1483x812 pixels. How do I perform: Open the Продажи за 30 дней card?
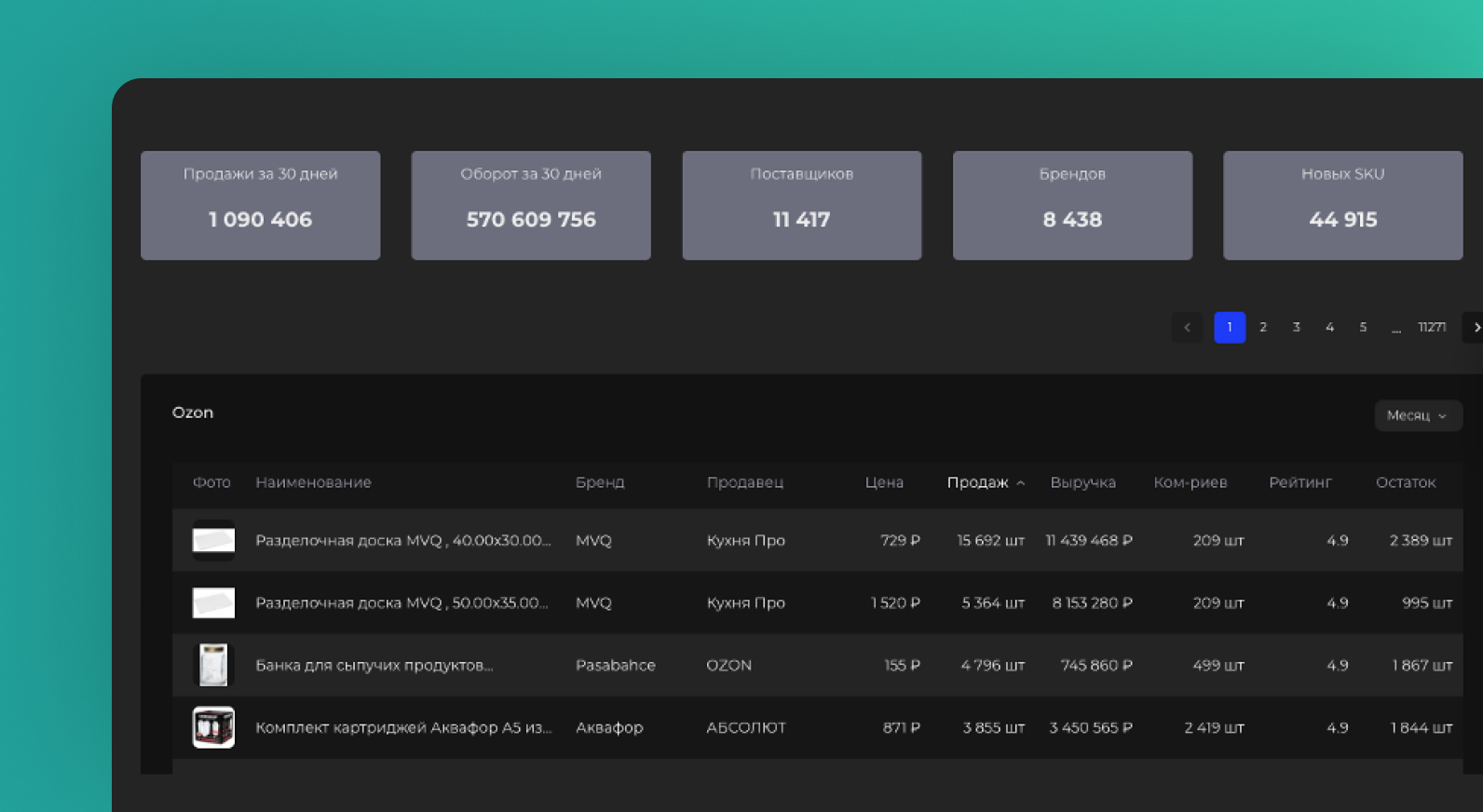point(261,206)
